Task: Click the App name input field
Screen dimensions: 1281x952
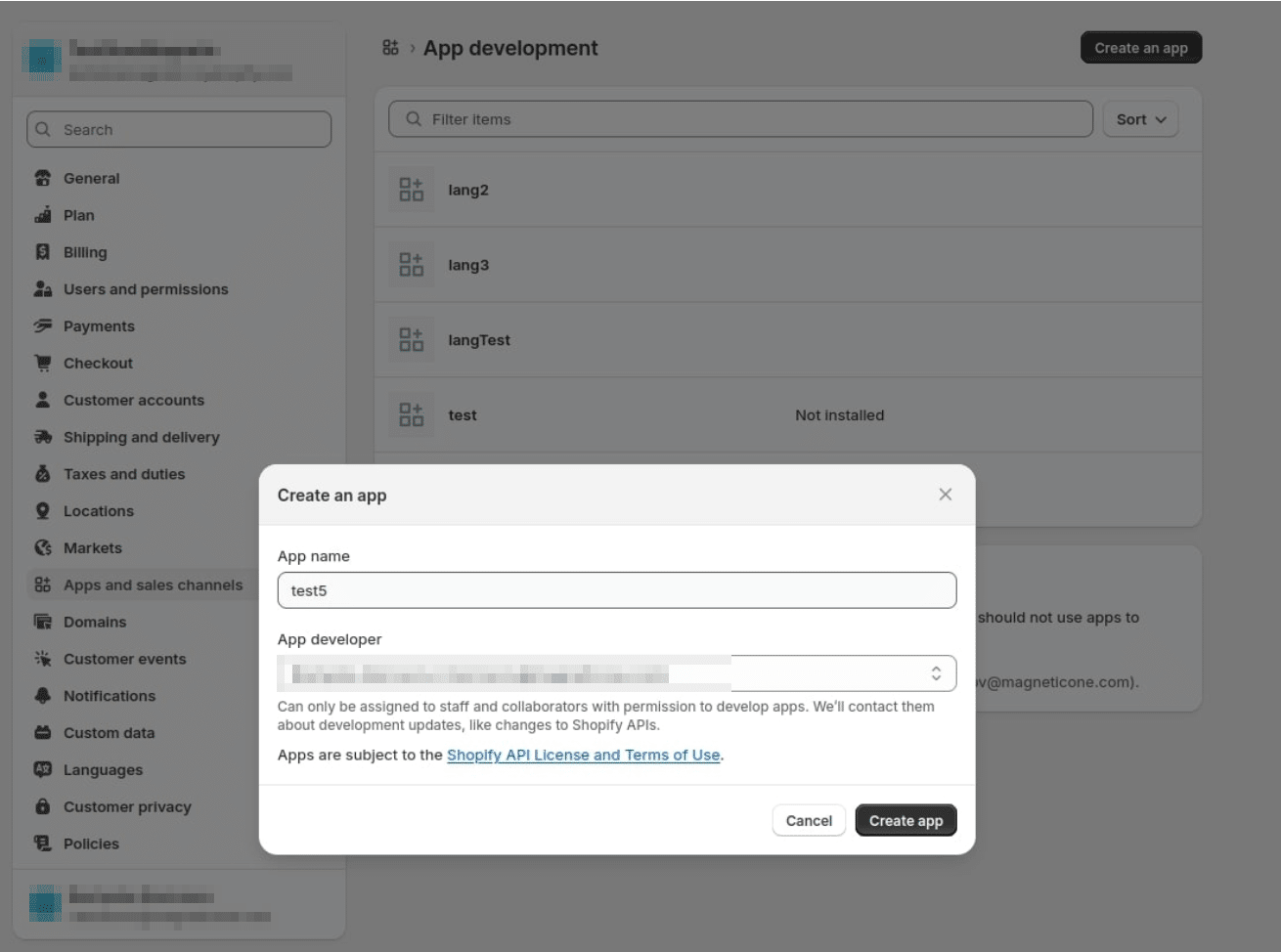Action: (617, 590)
